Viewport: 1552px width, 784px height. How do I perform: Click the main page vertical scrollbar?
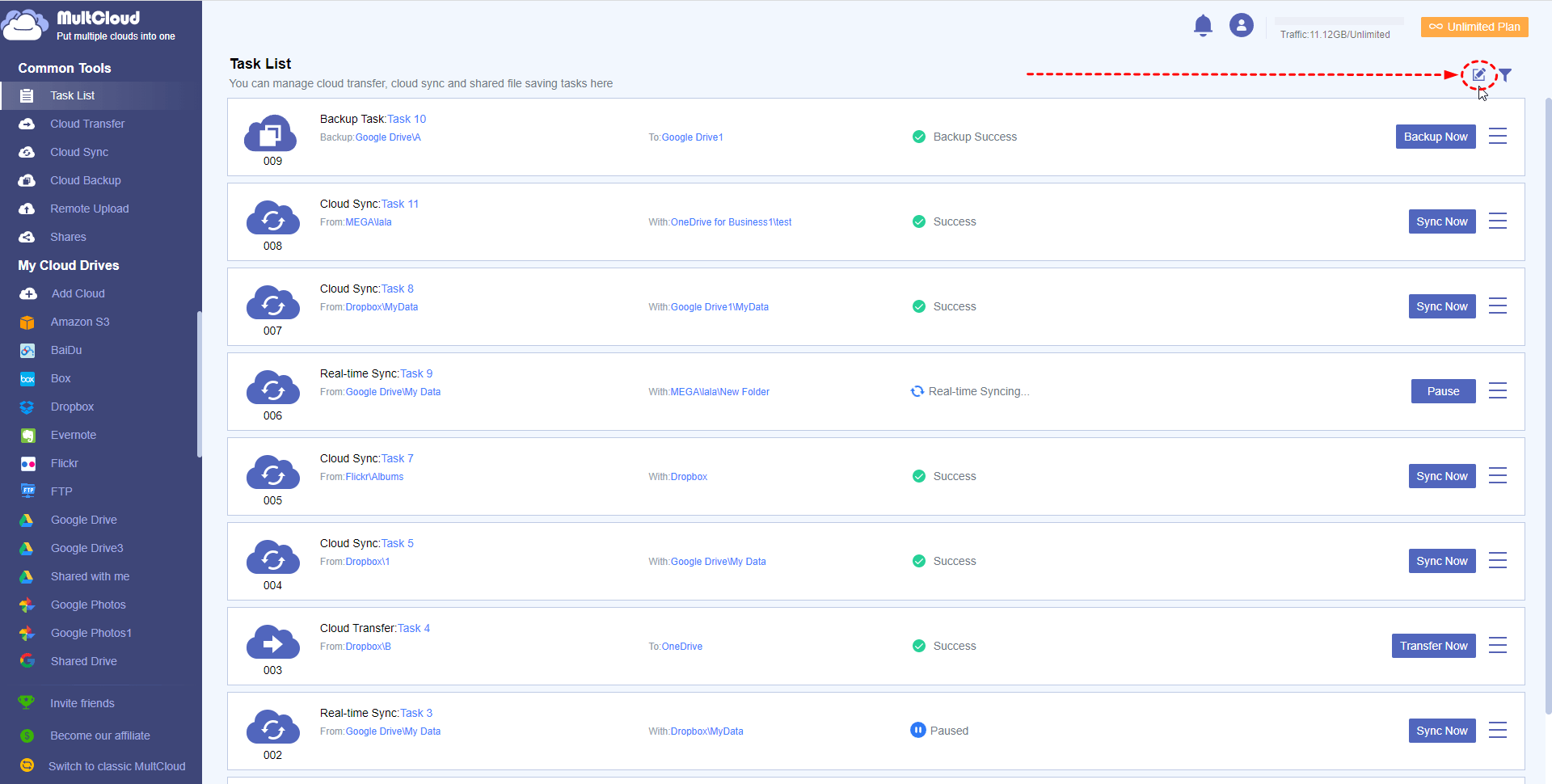click(x=1548, y=404)
